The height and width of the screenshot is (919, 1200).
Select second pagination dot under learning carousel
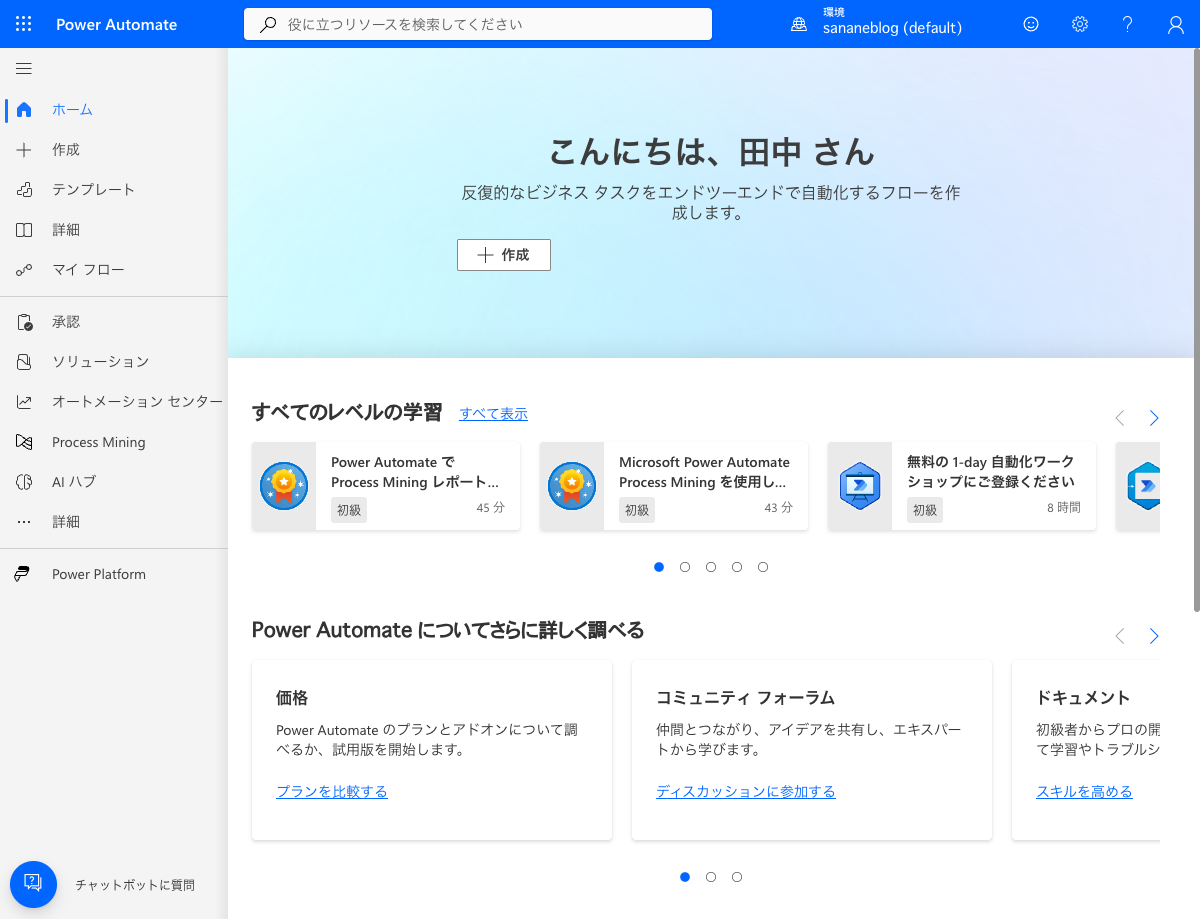tap(685, 567)
